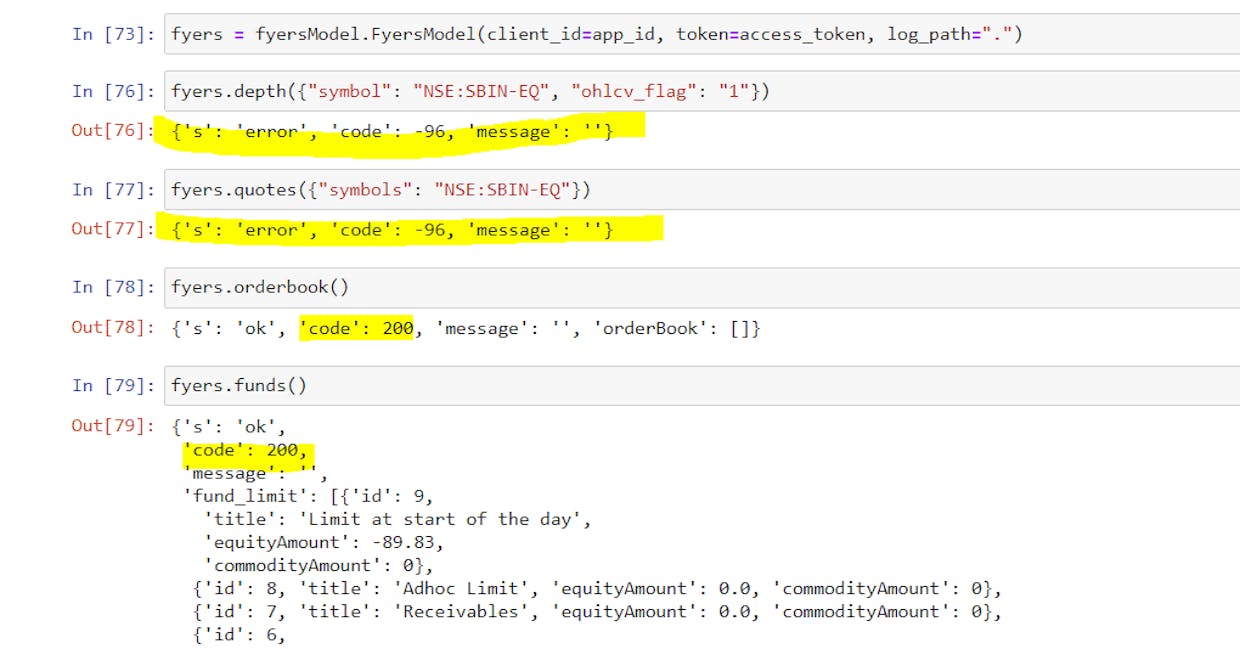Click the "'message': ''," line in Out[79]
The height and width of the screenshot is (649, 1240).
coord(255,473)
